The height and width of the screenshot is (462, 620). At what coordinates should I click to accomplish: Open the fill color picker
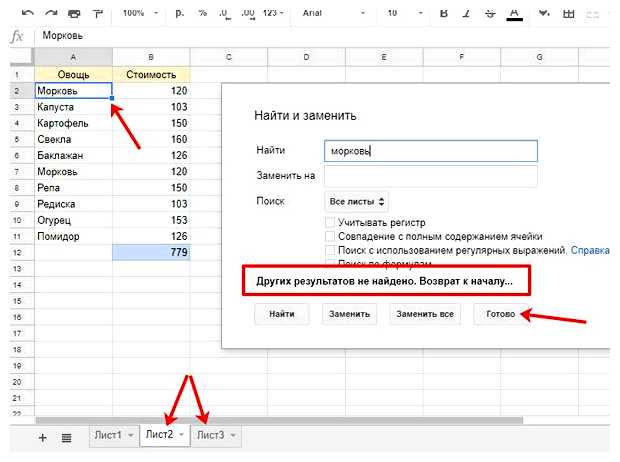544,13
